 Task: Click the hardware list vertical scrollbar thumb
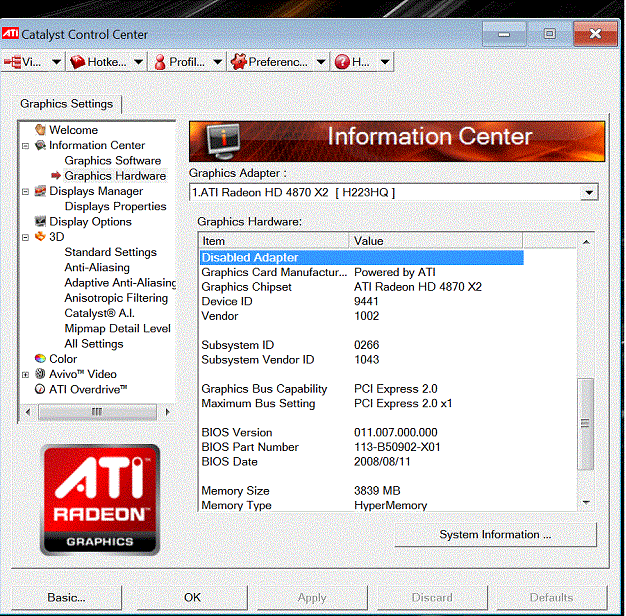coord(585,424)
